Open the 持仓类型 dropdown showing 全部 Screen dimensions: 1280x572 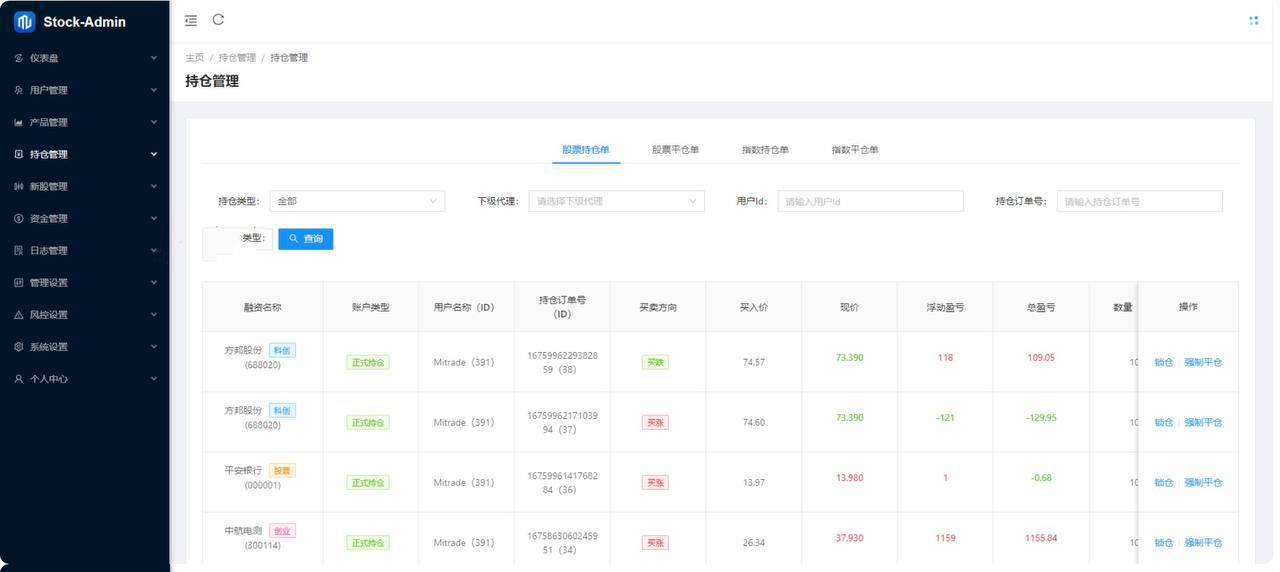tap(357, 201)
